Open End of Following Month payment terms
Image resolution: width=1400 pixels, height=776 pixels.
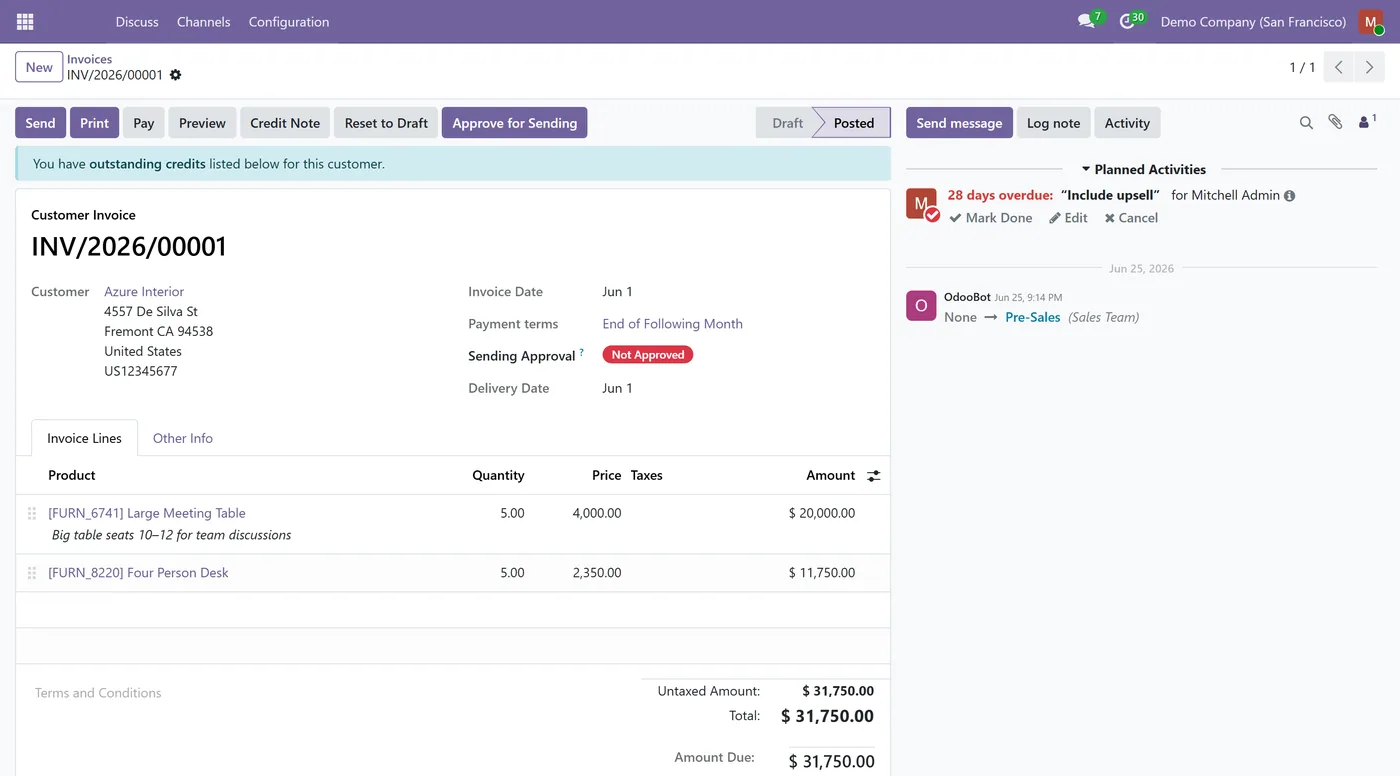point(672,324)
